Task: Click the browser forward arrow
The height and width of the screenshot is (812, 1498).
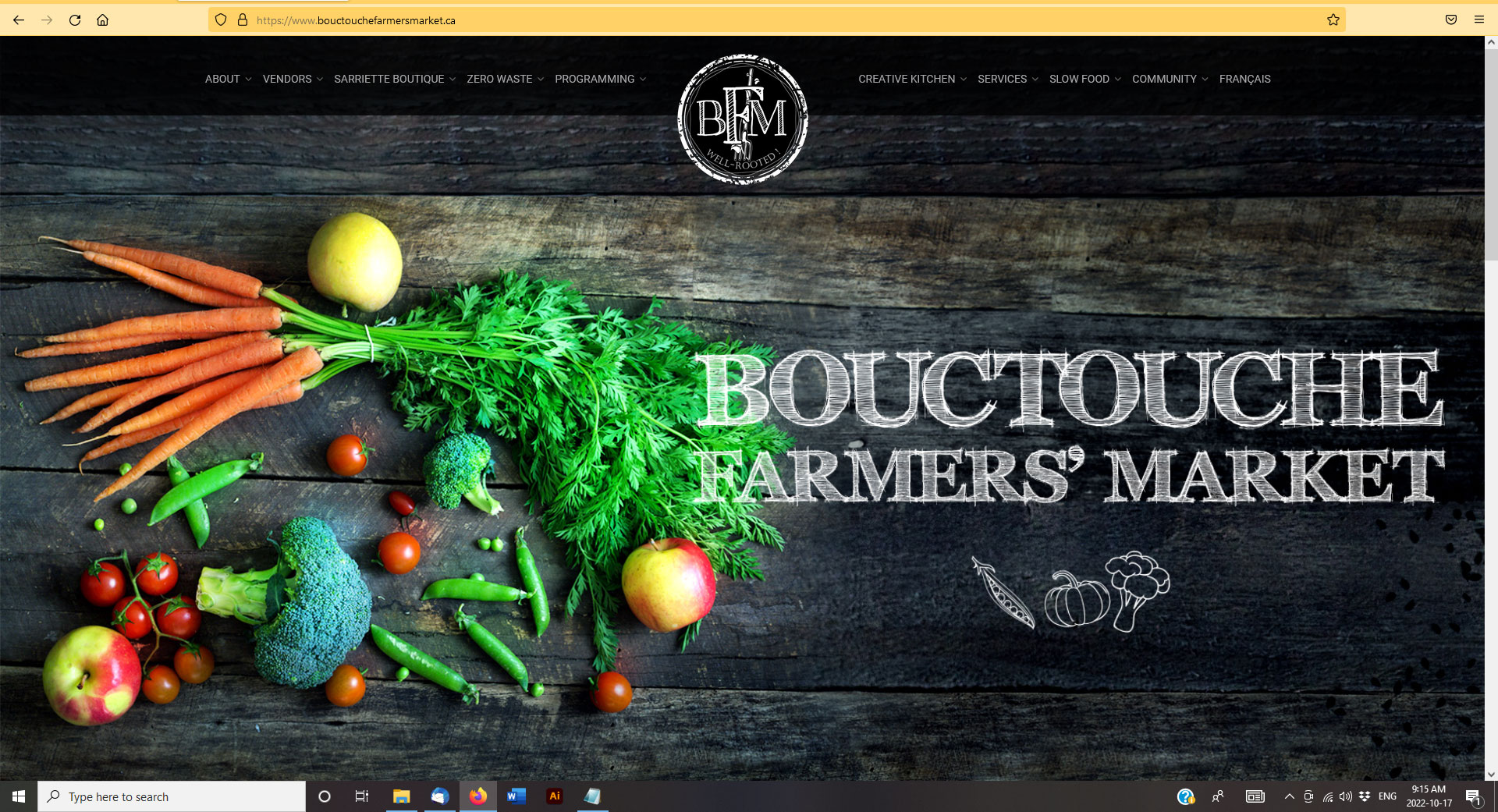Action: [47, 20]
